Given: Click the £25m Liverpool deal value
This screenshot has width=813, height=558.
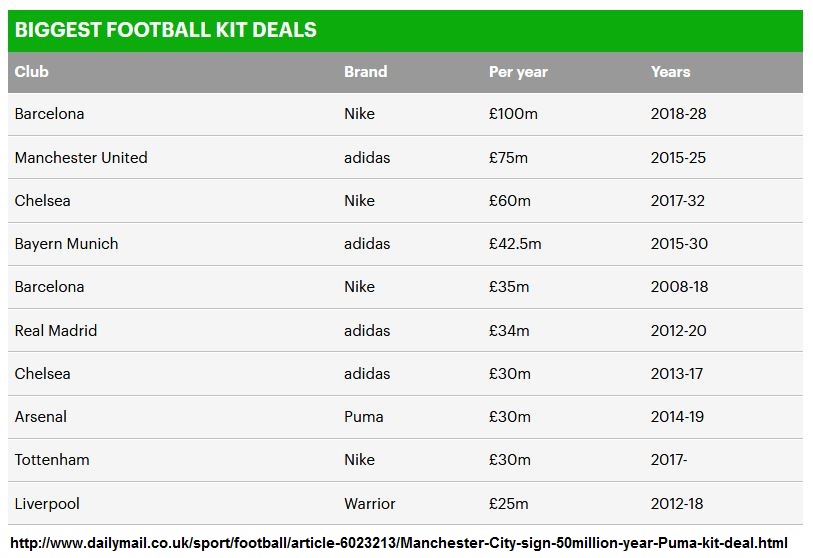Looking at the screenshot, I should (509, 503).
